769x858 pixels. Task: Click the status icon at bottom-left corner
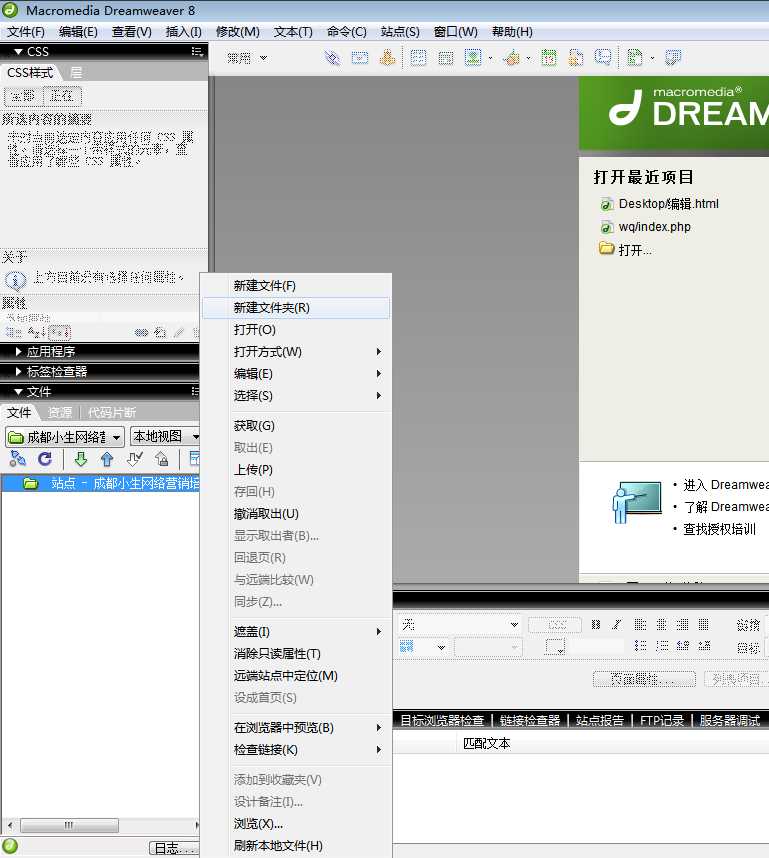tap(10, 847)
